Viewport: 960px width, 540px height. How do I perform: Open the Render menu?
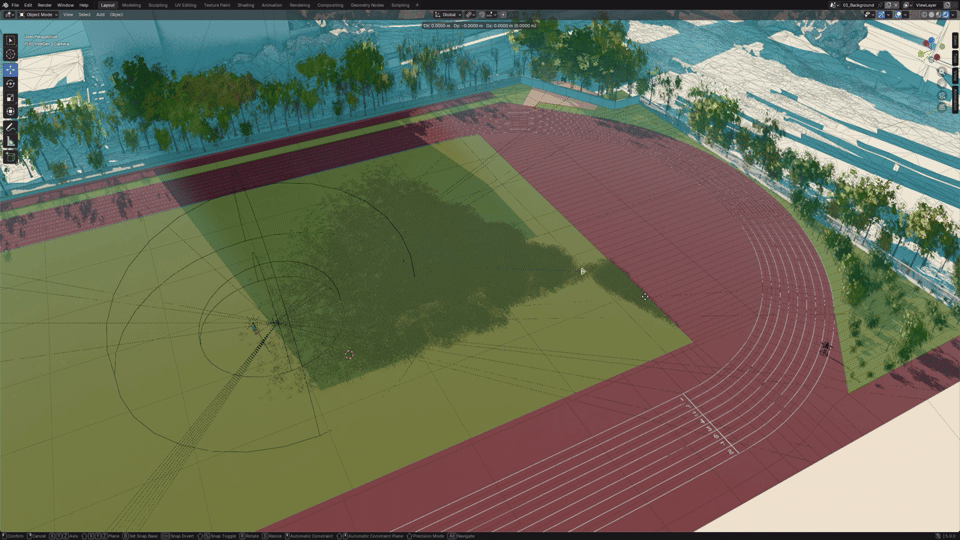click(x=45, y=5)
